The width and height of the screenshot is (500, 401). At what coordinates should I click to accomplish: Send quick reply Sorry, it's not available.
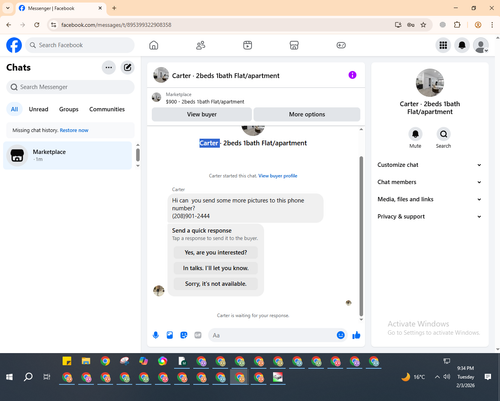[216, 284]
